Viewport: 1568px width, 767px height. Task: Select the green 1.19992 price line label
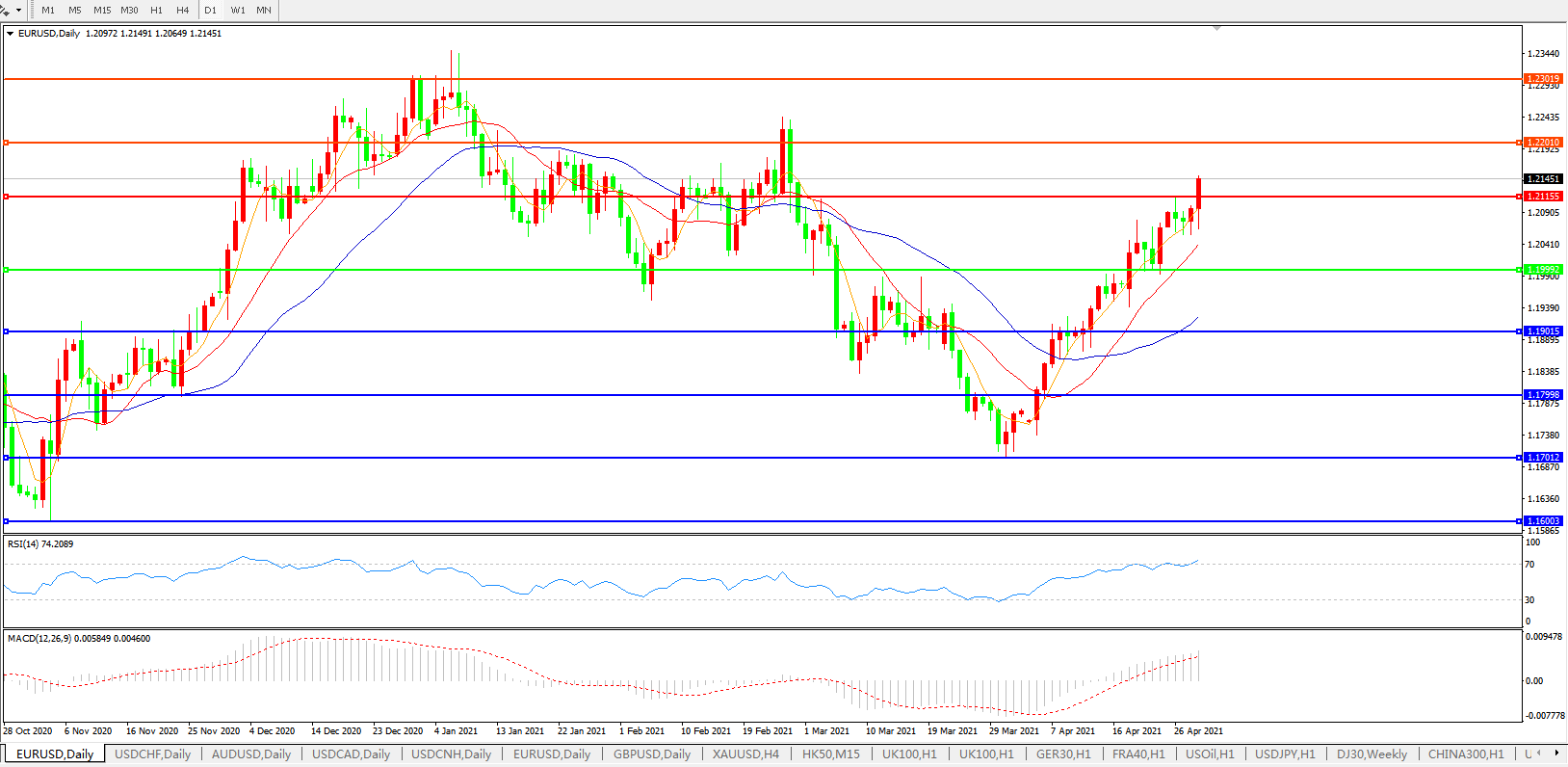(x=1543, y=270)
